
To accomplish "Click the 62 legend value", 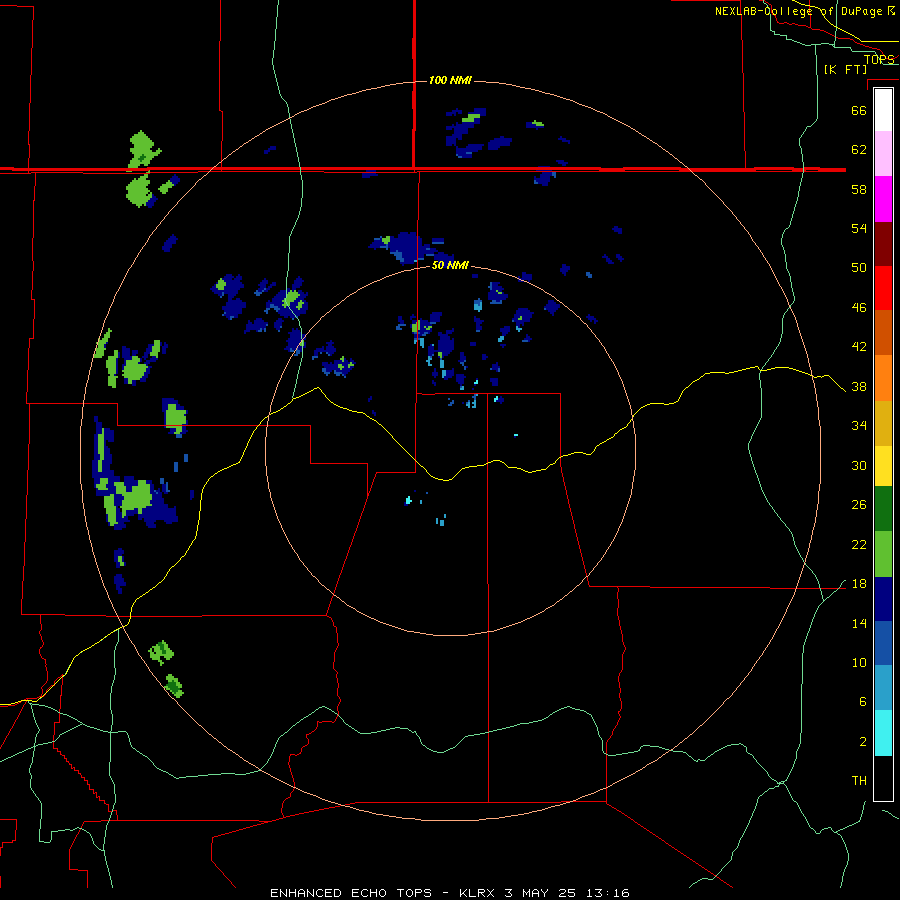I will pyautogui.click(x=859, y=150).
